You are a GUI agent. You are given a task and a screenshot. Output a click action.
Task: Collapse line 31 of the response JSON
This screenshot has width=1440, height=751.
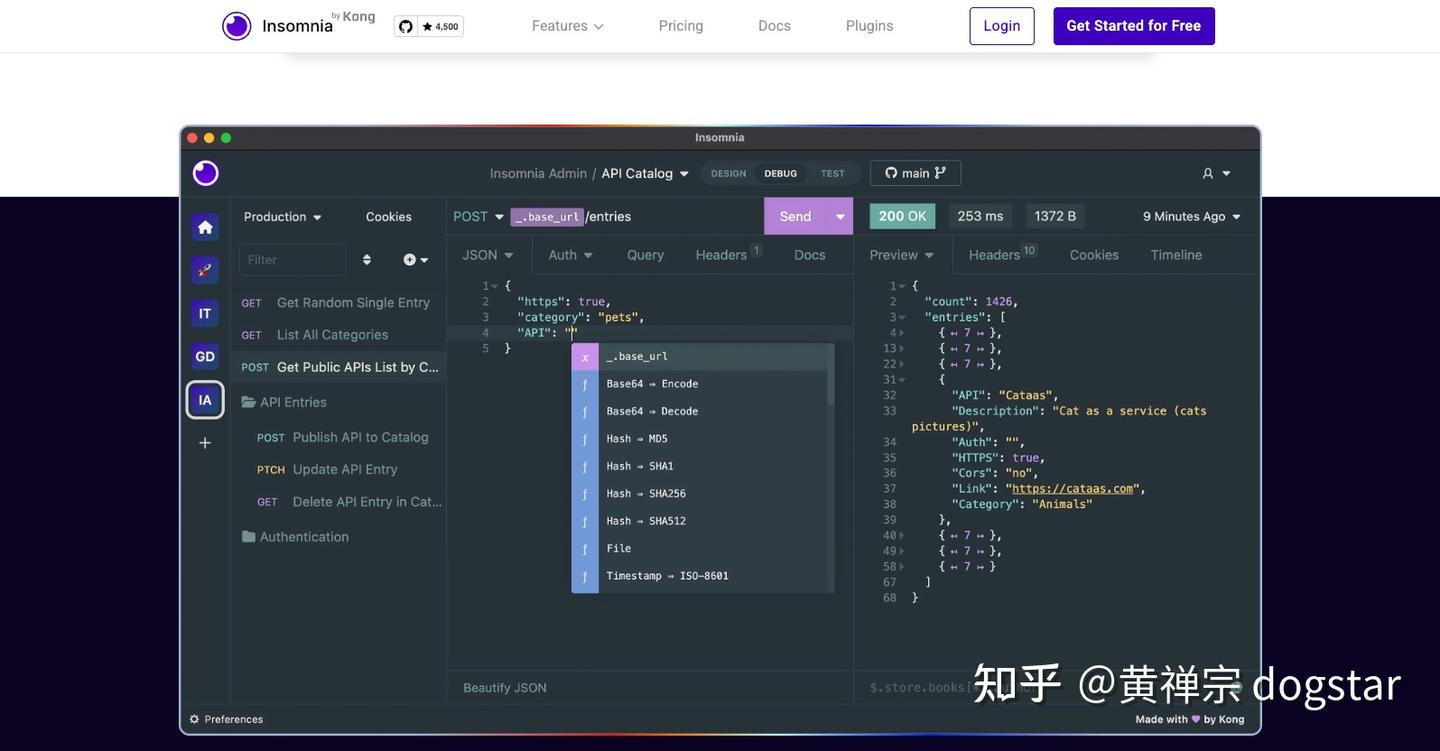pos(901,380)
